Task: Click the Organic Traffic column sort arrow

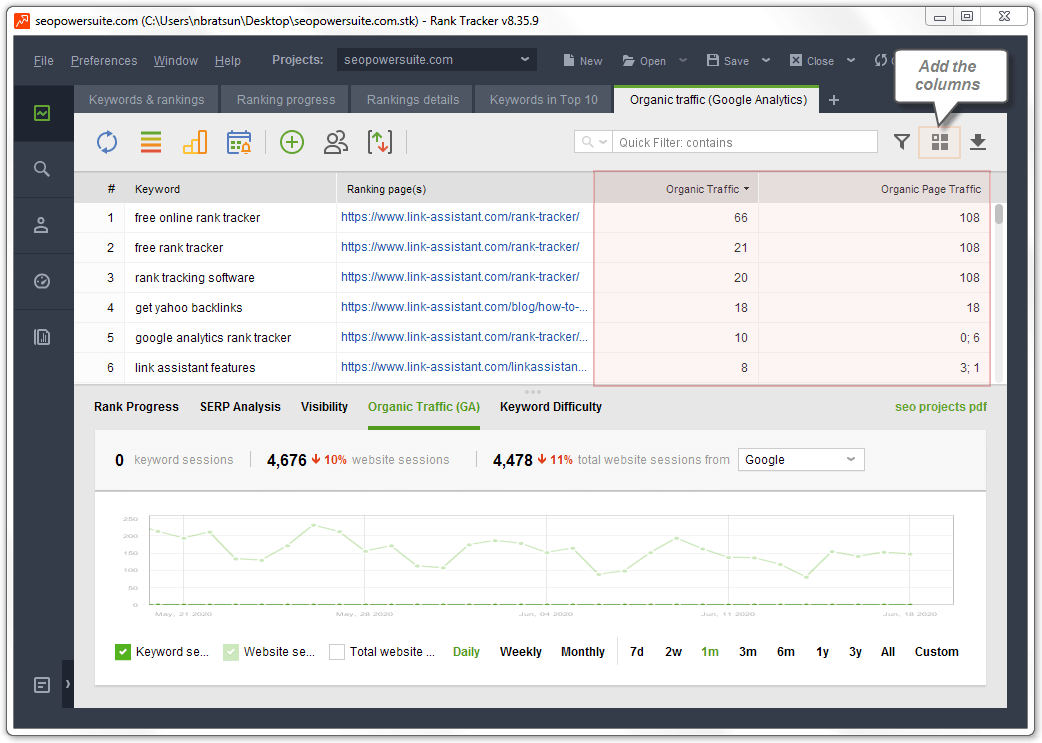Action: point(747,189)
